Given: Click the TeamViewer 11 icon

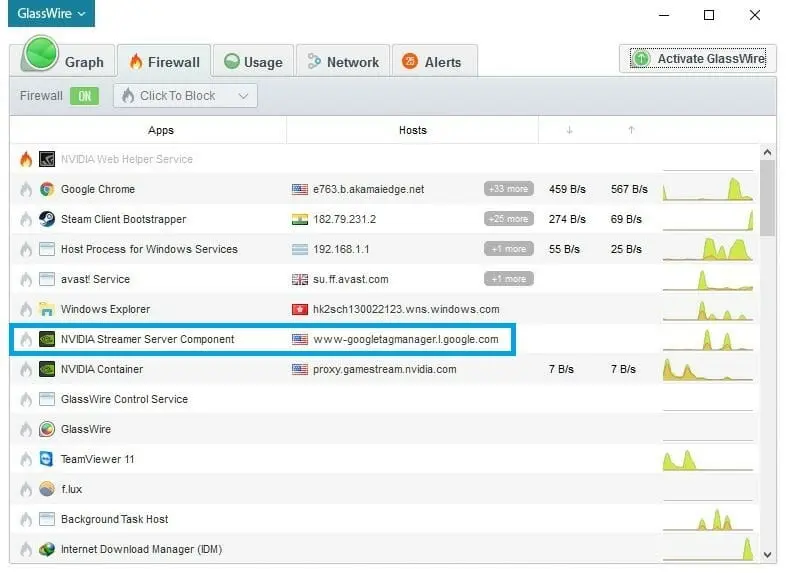Looking at the screenshot, I should pyautogui.click(x=47, y=459).
